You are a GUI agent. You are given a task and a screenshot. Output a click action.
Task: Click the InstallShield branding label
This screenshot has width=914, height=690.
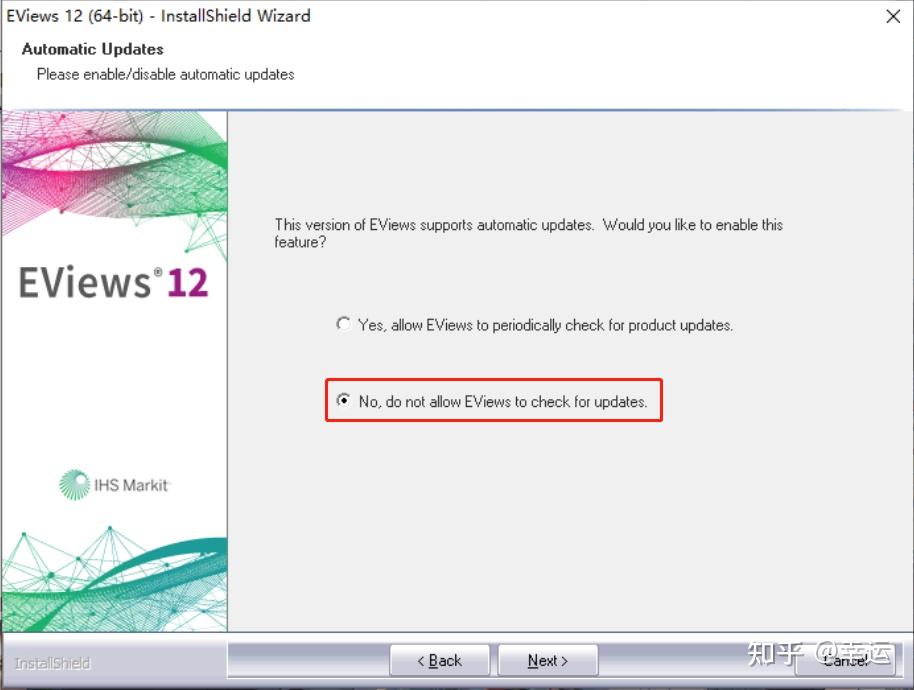click(x=52, y=663)
